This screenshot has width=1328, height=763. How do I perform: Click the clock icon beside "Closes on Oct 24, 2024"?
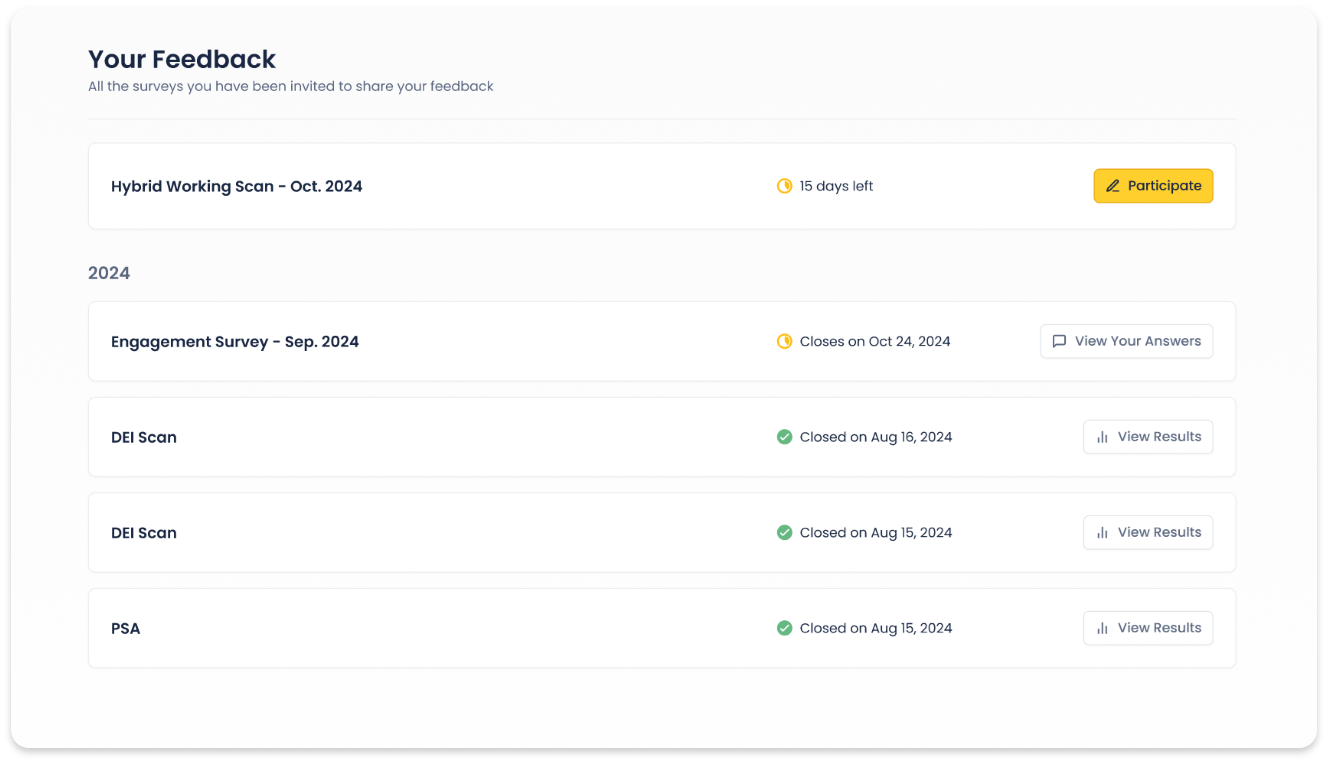785,342
